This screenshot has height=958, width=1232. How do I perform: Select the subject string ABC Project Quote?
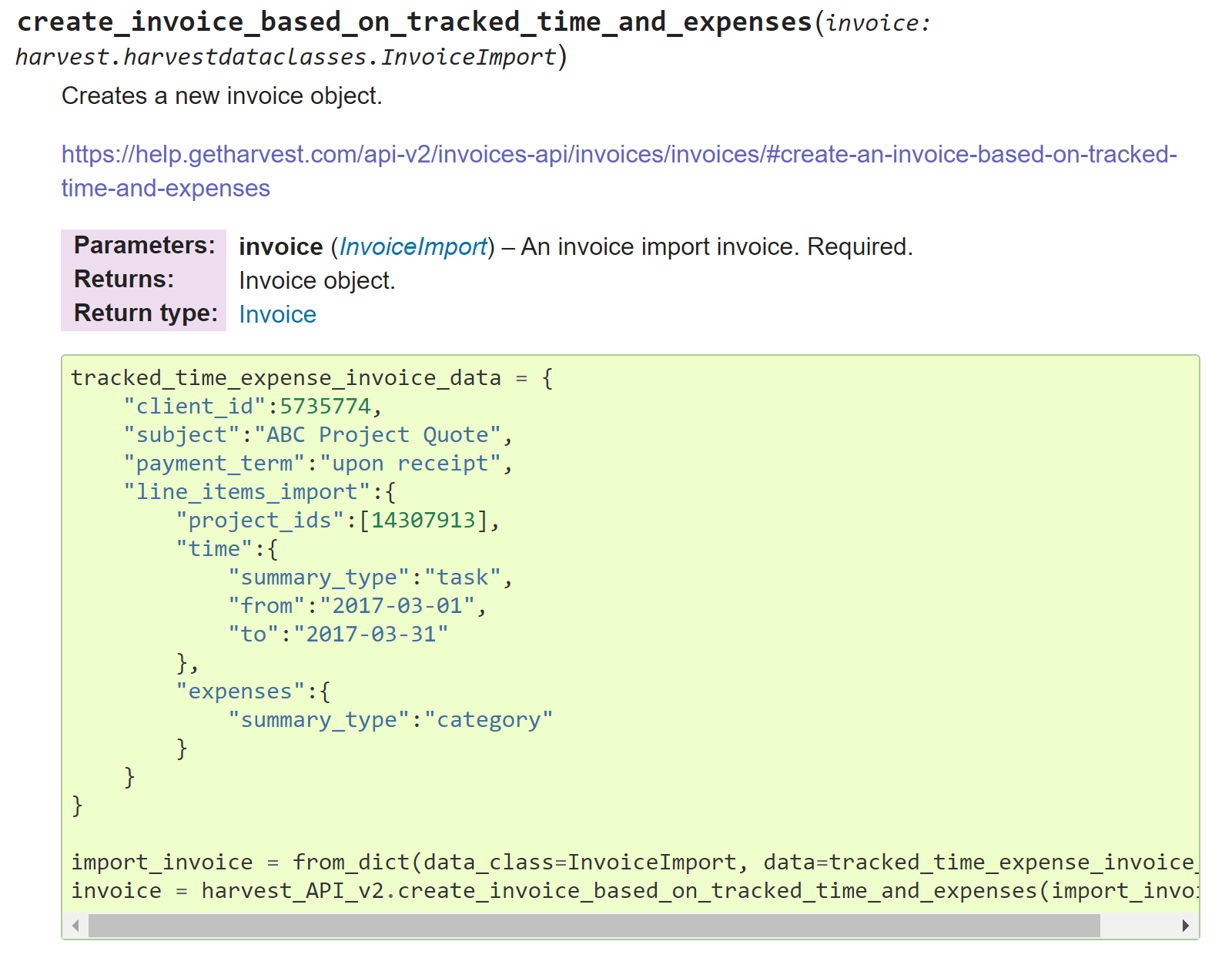tap(380, 434)
